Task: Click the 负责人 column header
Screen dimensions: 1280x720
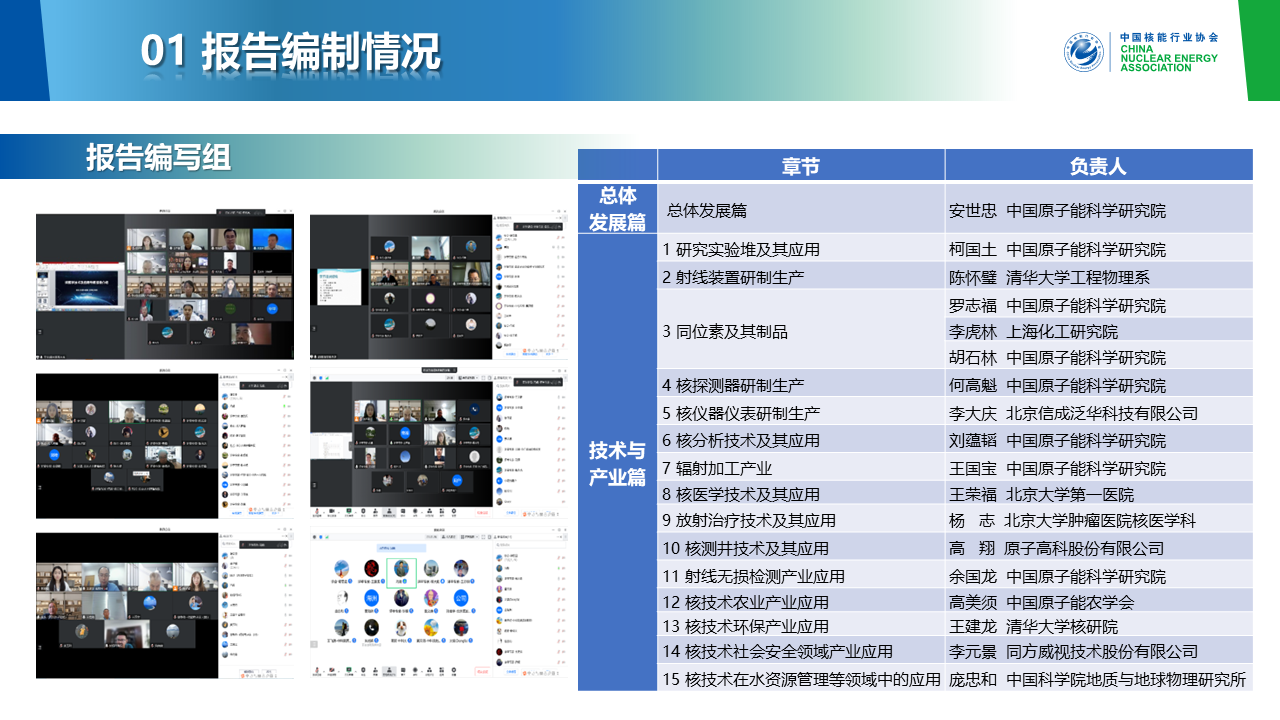Action: click(1098, 166)
